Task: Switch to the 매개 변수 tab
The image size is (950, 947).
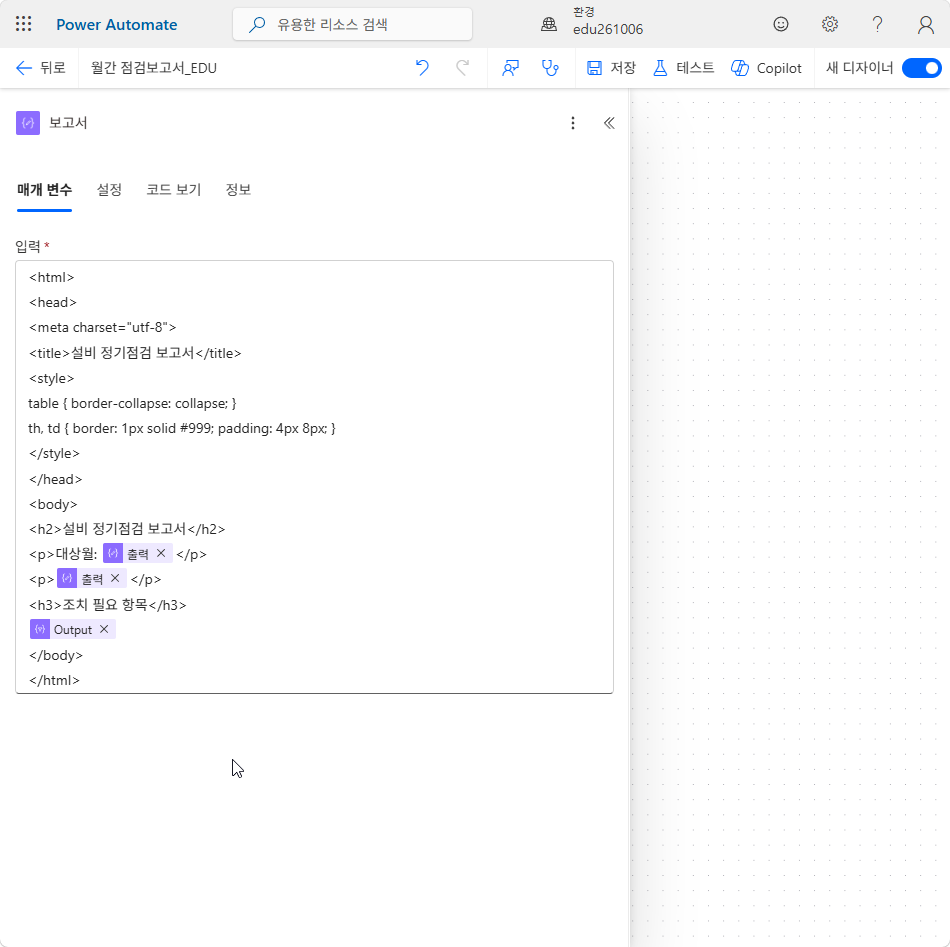Action: click(x=44, y=190)
